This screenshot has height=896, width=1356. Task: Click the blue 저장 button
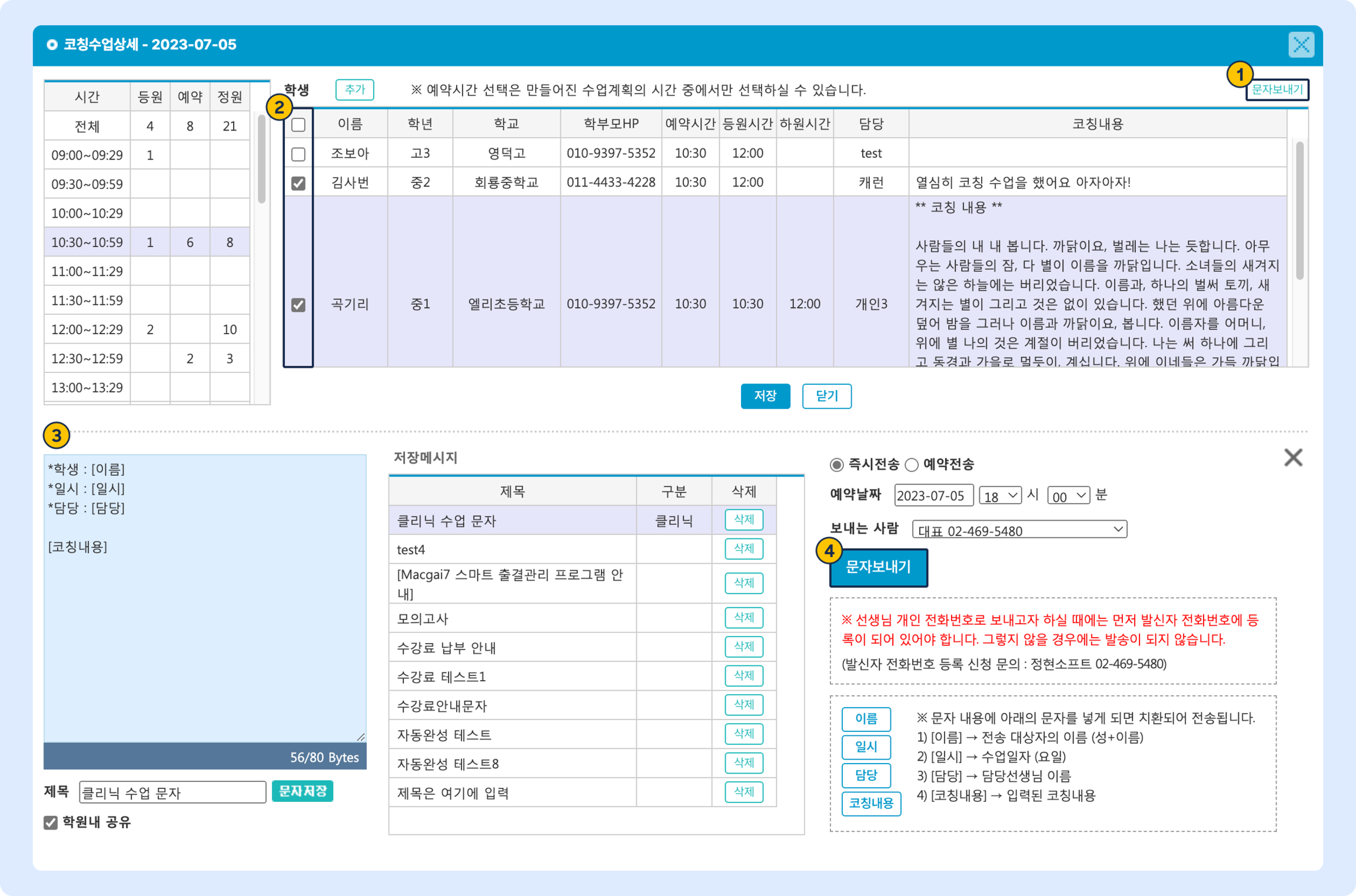pos(765,396)
